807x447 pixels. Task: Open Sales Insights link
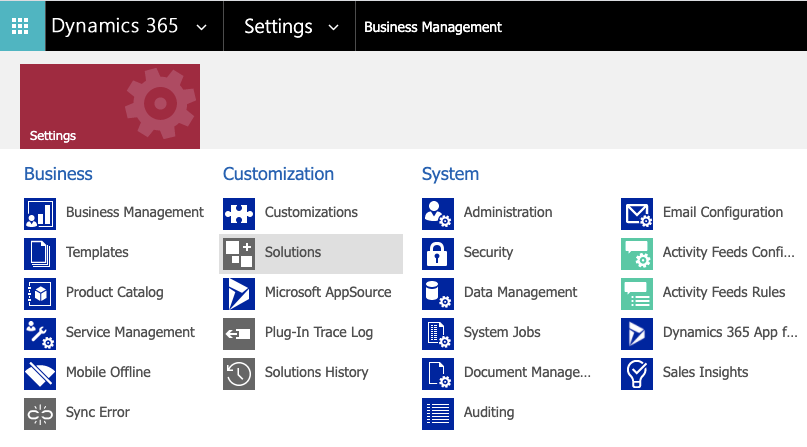706,372
